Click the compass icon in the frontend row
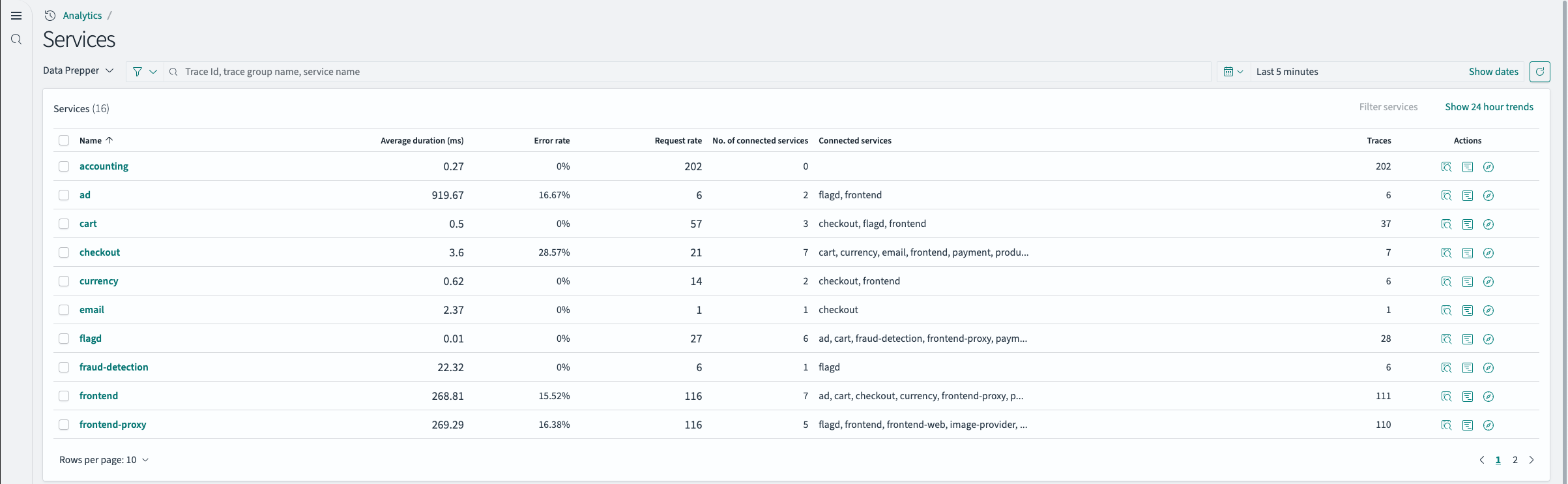The width and height of the screenshot is (1568, 484). tap(1488, 397)
